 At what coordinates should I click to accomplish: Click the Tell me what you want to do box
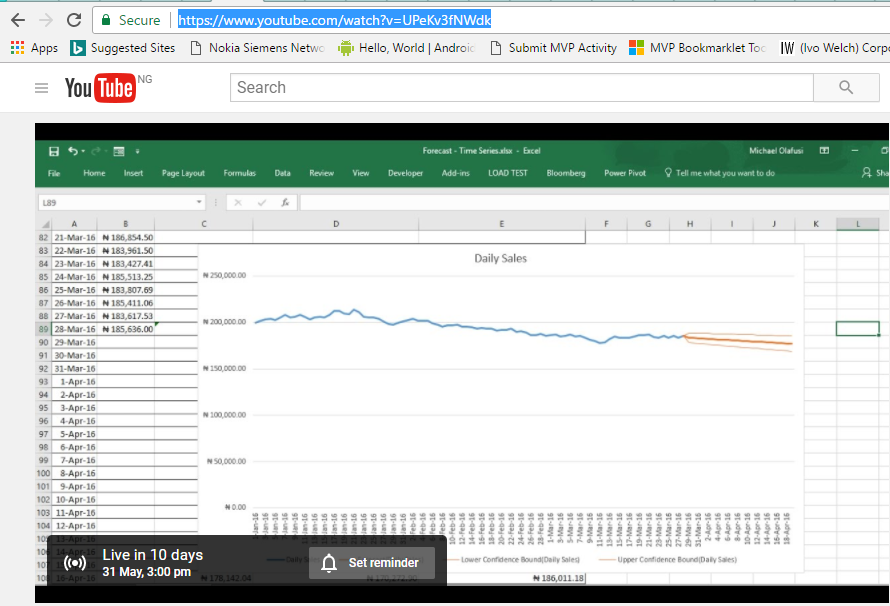click(720, 173)
